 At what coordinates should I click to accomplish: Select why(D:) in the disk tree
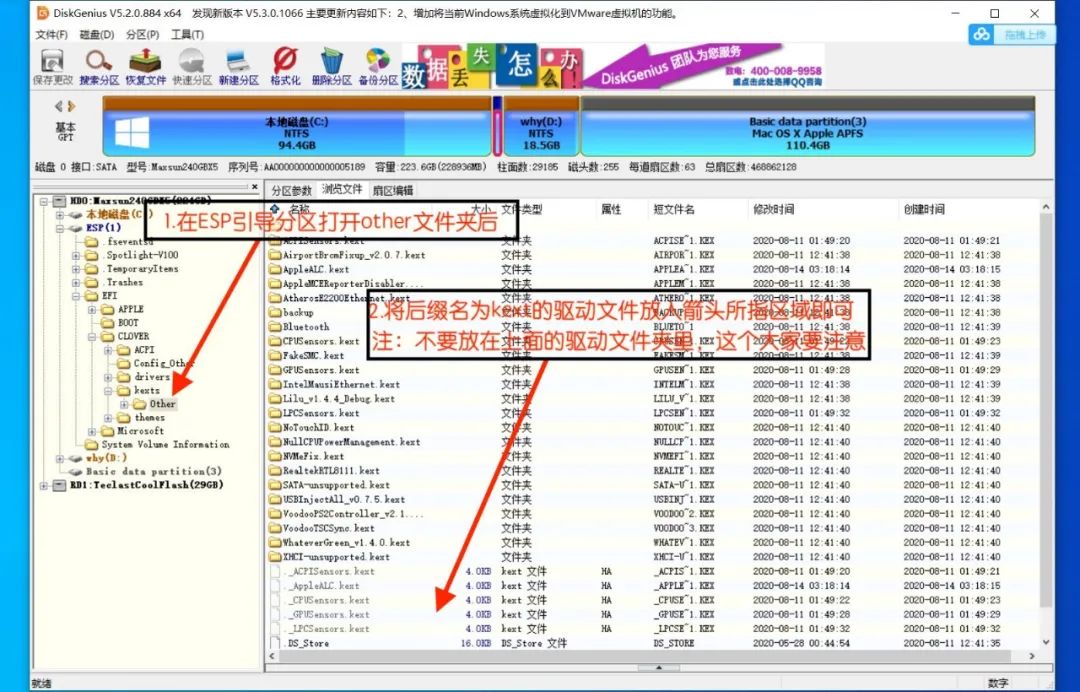(107, 458)
